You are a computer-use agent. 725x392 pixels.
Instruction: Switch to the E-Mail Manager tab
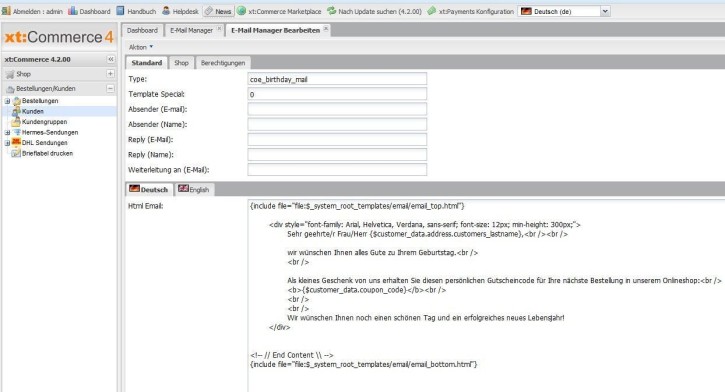tap(191, 30)
